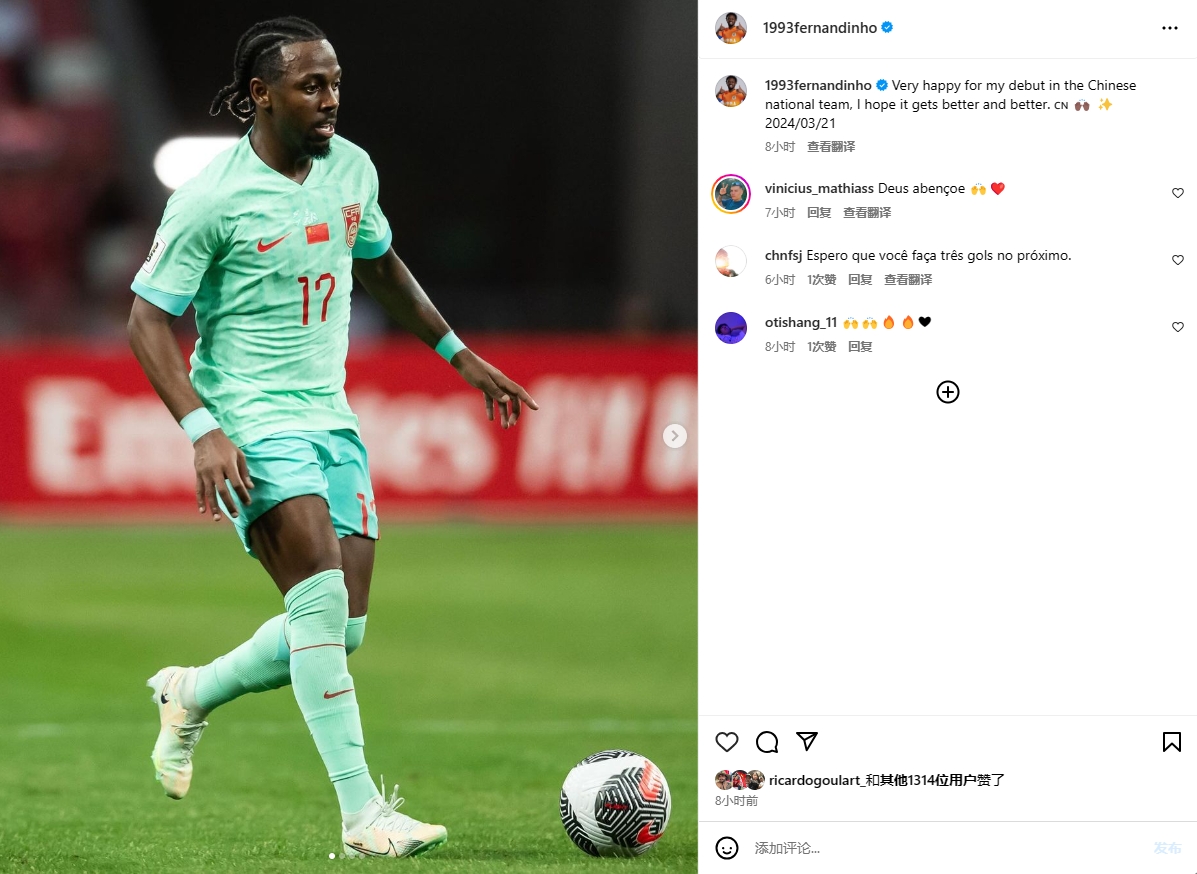Save post with the bookmark icon

[x=1172, y=742]
